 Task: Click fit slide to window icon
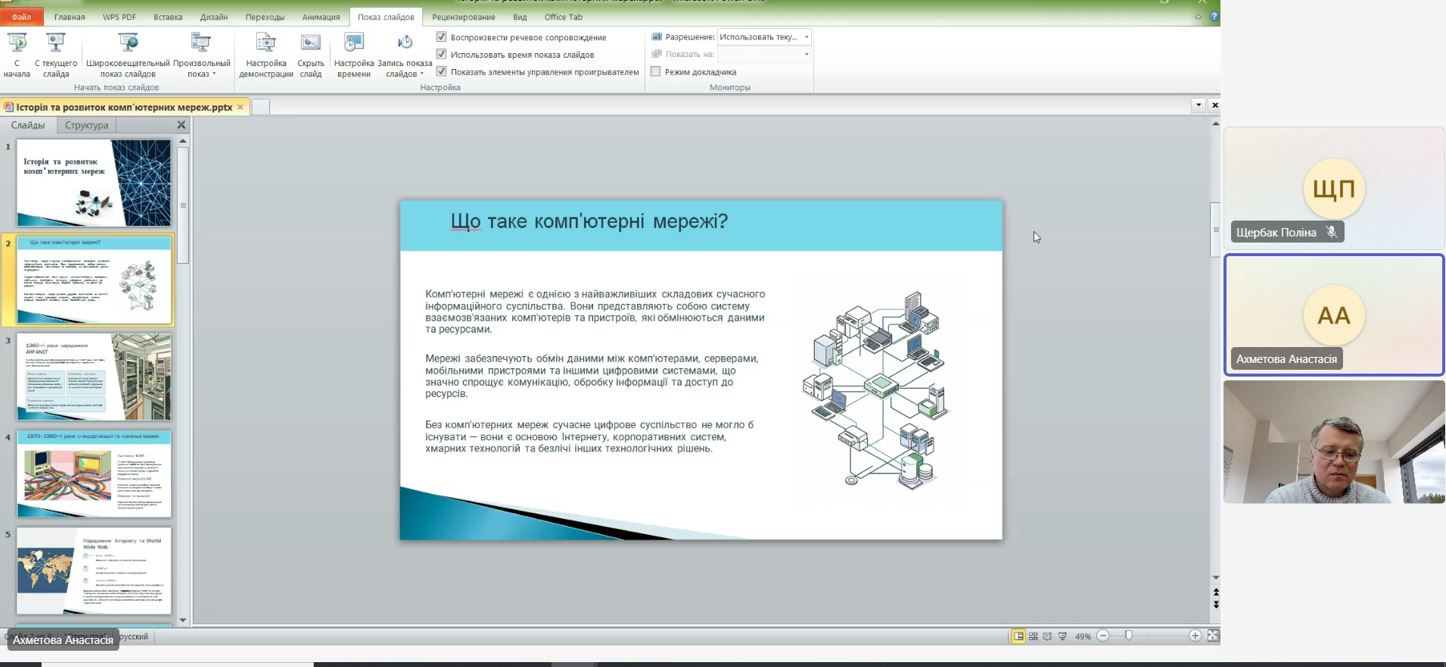[1213, 636]
